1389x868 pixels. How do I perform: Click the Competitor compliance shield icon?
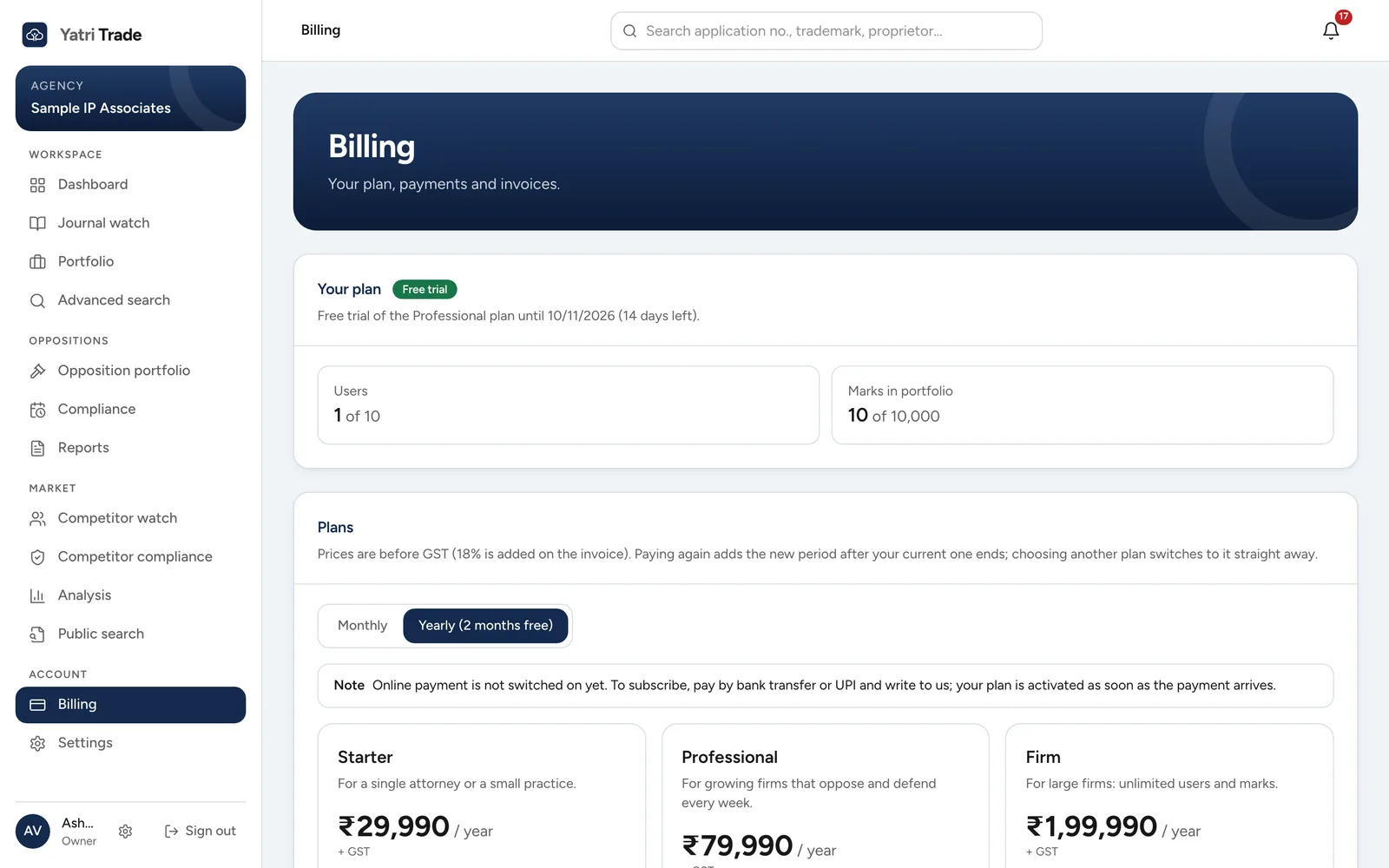click(x=37, y=557)
